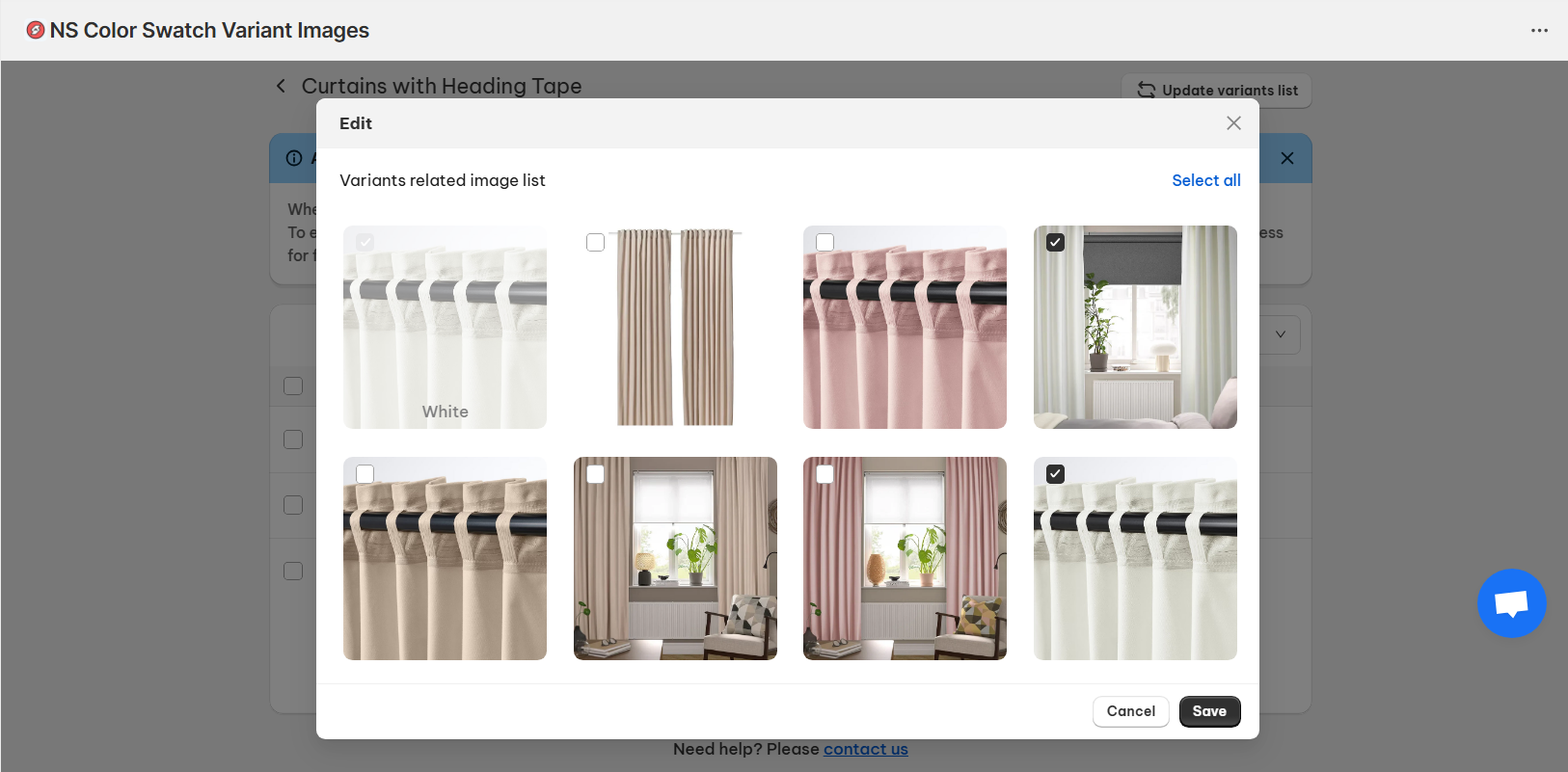This screenshot has width=1568, height=772.
Task: Open the three-dot more options menu
Action: [1539, 31]
